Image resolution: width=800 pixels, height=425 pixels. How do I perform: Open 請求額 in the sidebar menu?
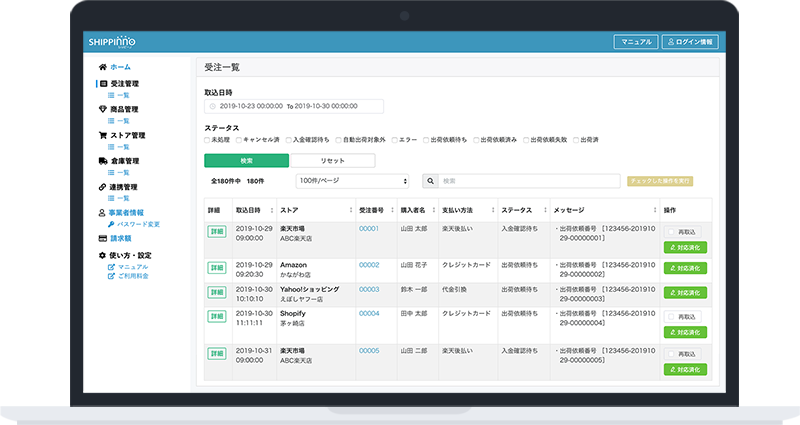point(121,238)
